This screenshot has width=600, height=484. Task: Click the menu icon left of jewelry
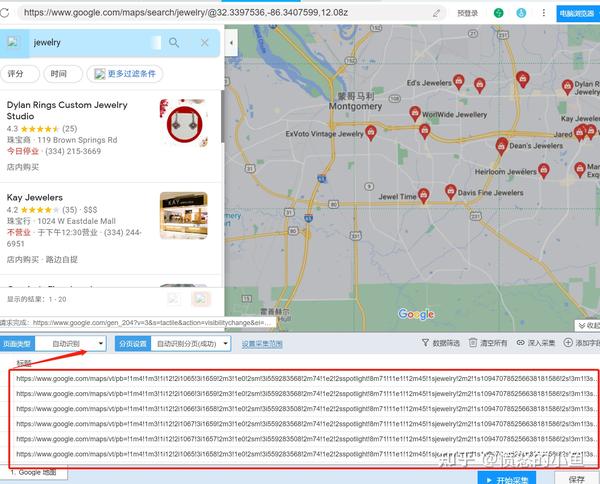tap(13, 42)
